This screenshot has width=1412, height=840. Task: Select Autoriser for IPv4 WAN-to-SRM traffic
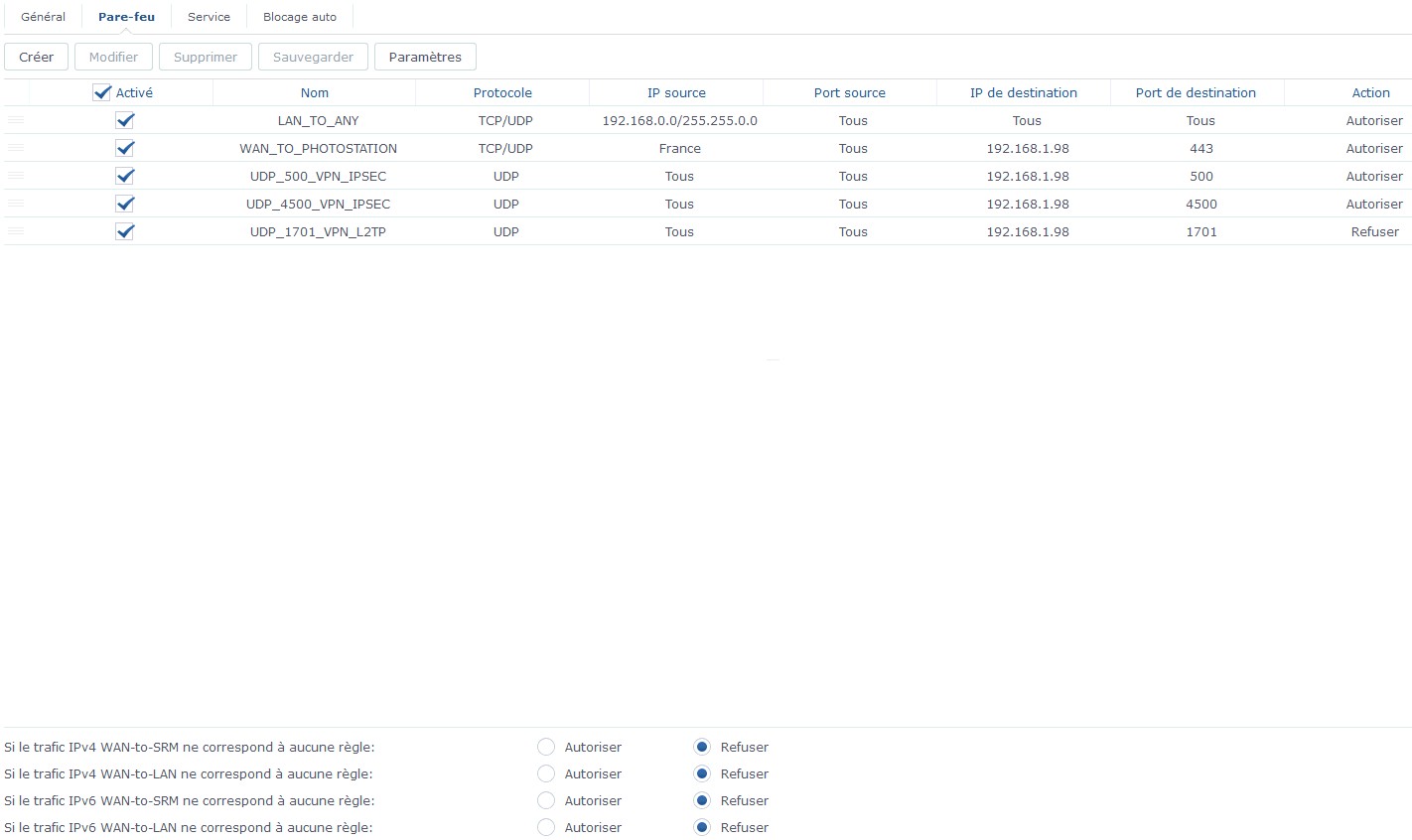[x=546, y=747]
